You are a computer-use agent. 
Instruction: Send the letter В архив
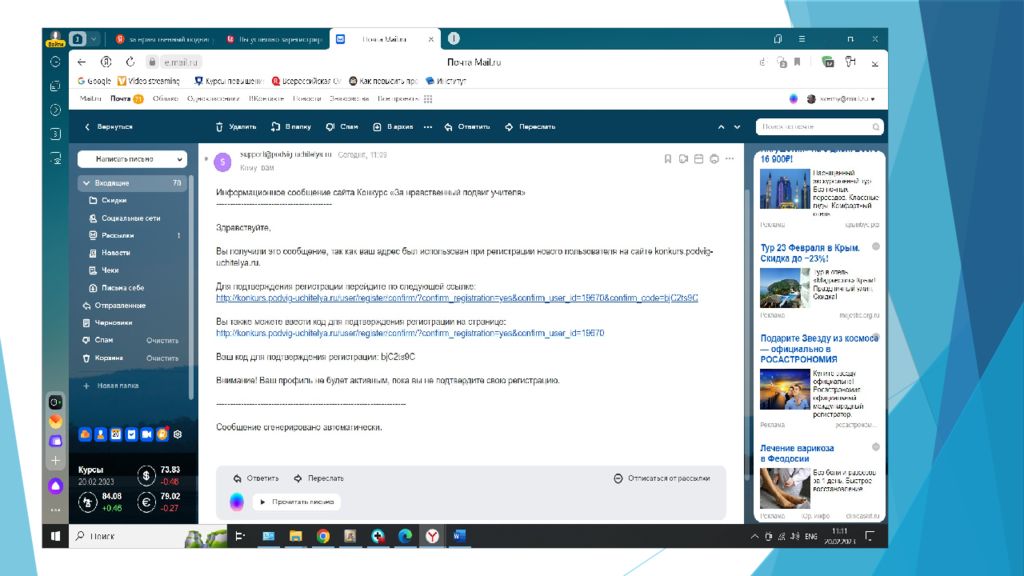click(x=393, y=127)
